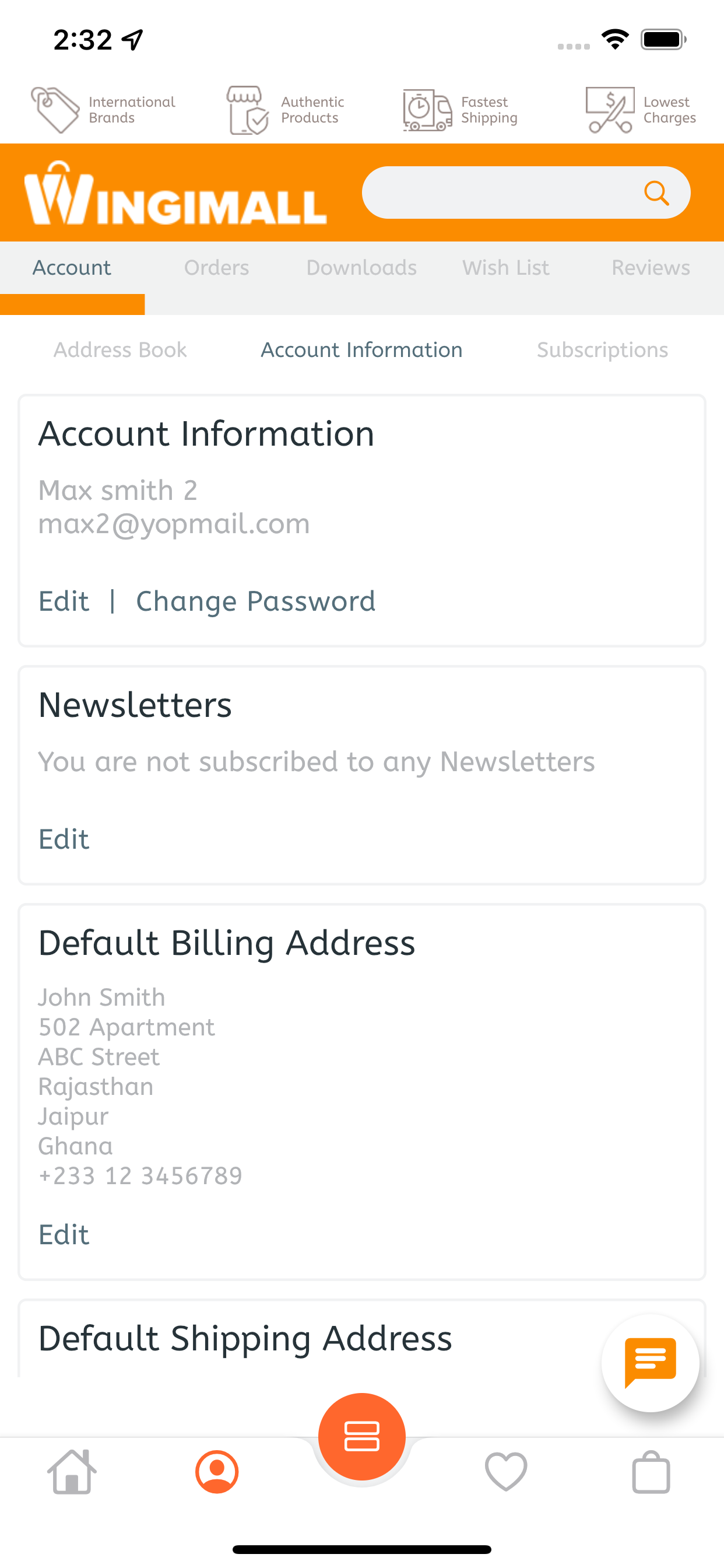Select the Wish List tab
This screenshot has width=724, height=1568.
pos(505,268)
